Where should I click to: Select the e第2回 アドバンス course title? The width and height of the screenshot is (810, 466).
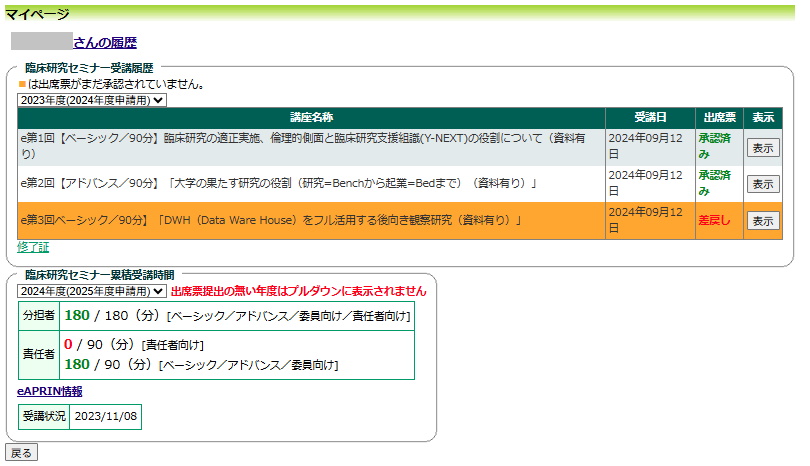280,184
